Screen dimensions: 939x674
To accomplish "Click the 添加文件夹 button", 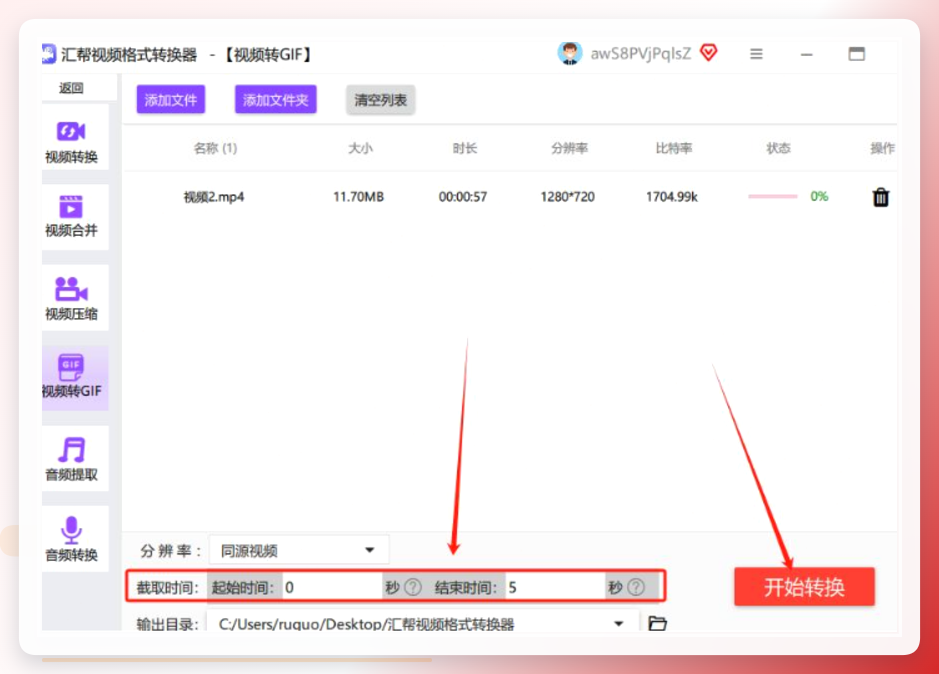I will 275,99.
